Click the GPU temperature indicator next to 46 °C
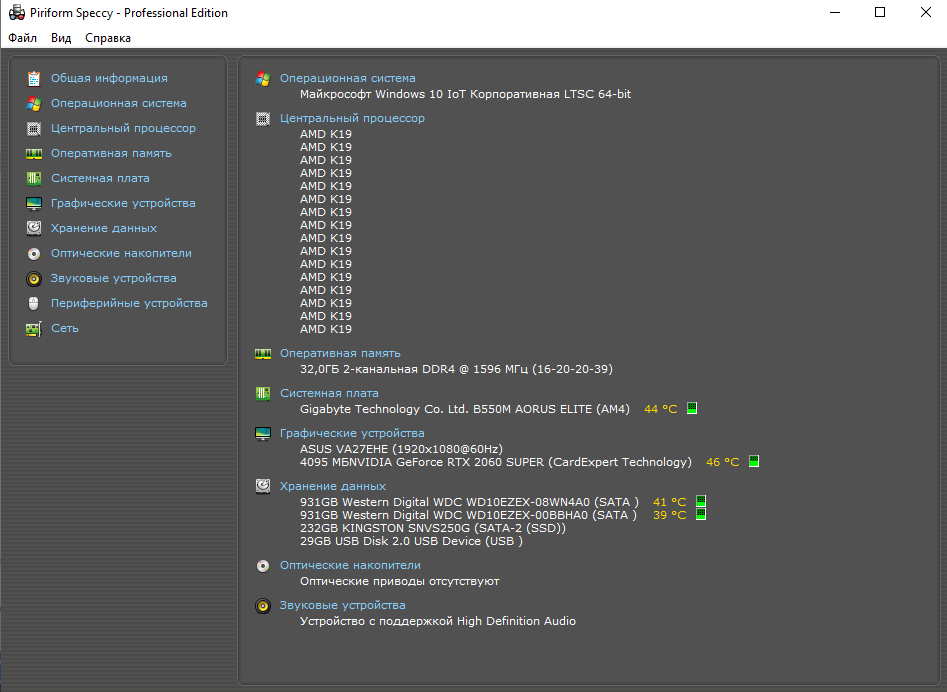Viewport: 947px width, 692px height. 754,461
